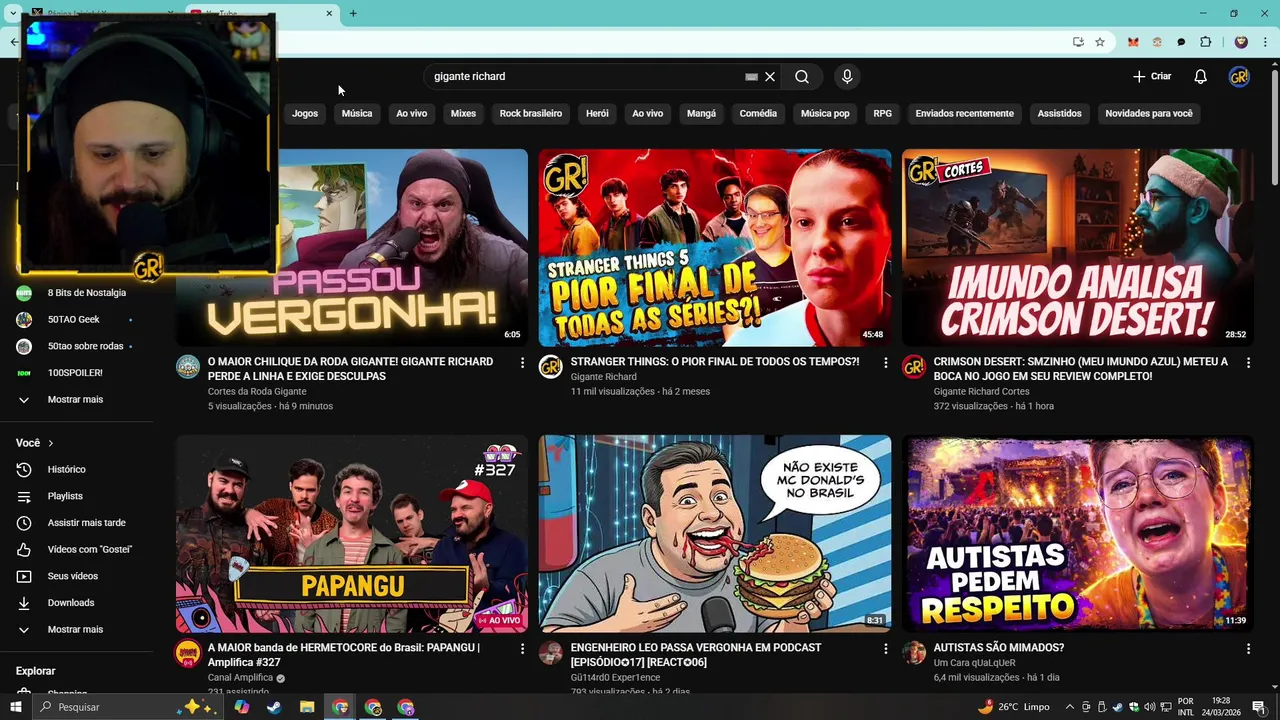Select the Herói filter chip

(597, 114)
